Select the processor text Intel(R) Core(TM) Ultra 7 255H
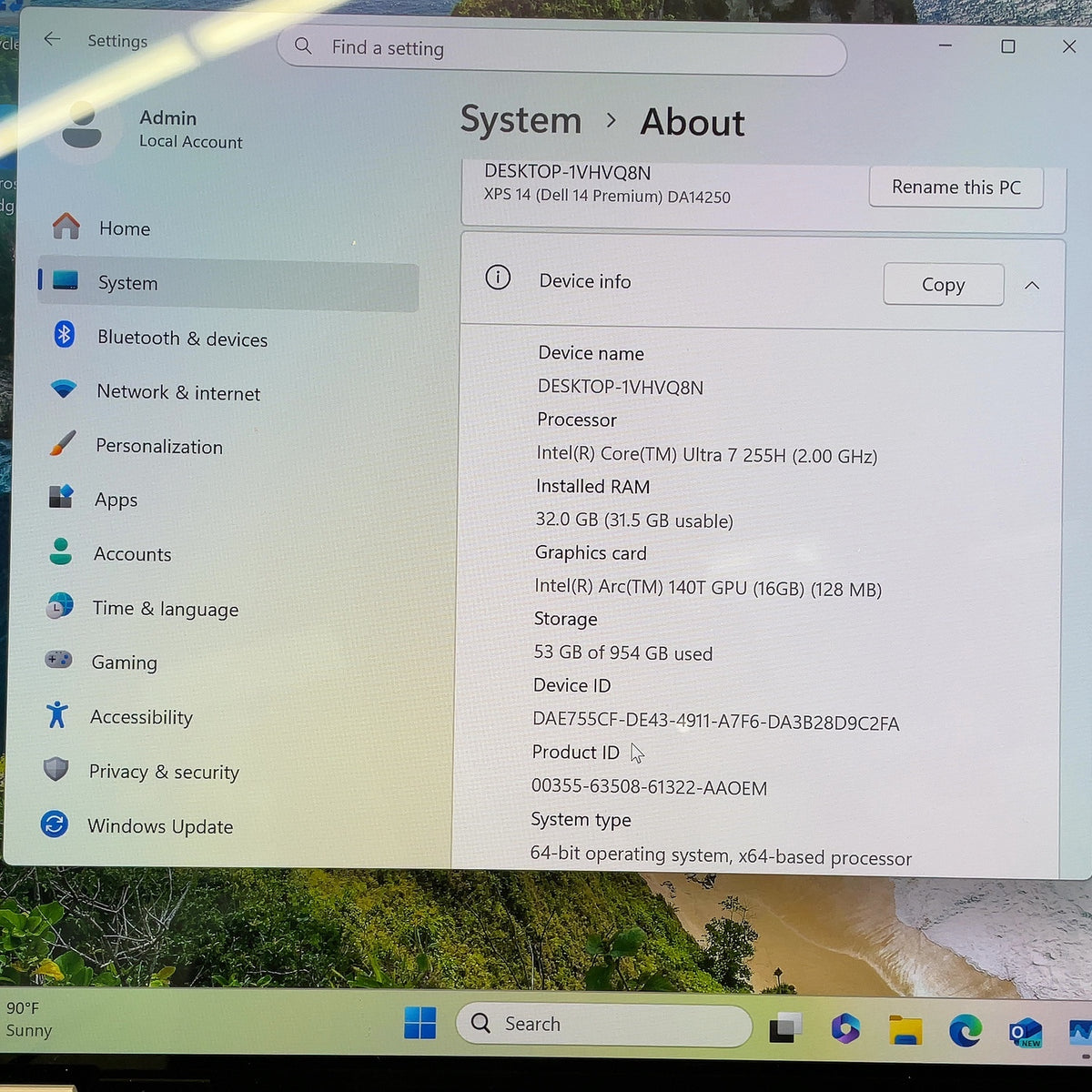Screen dimensions: 1092x1092 click(x=662, y=454)
